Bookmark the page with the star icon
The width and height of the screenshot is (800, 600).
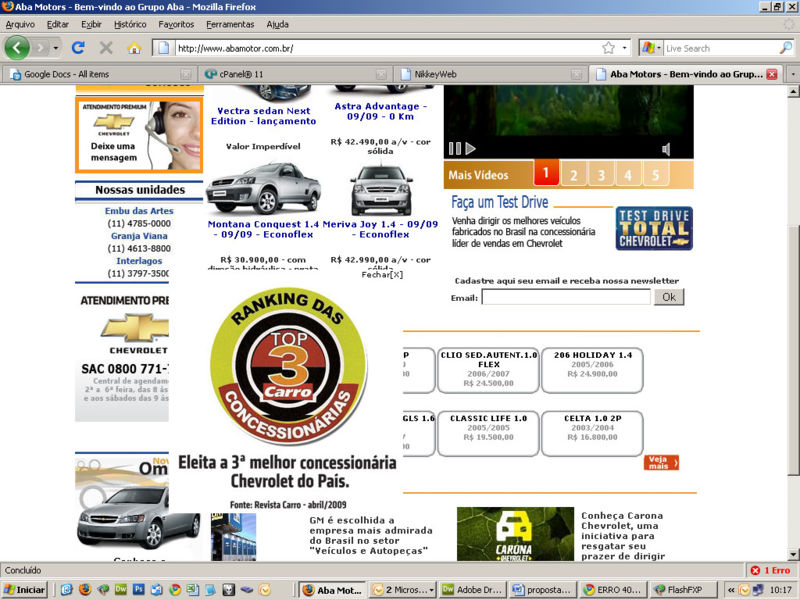pos(608,48)
